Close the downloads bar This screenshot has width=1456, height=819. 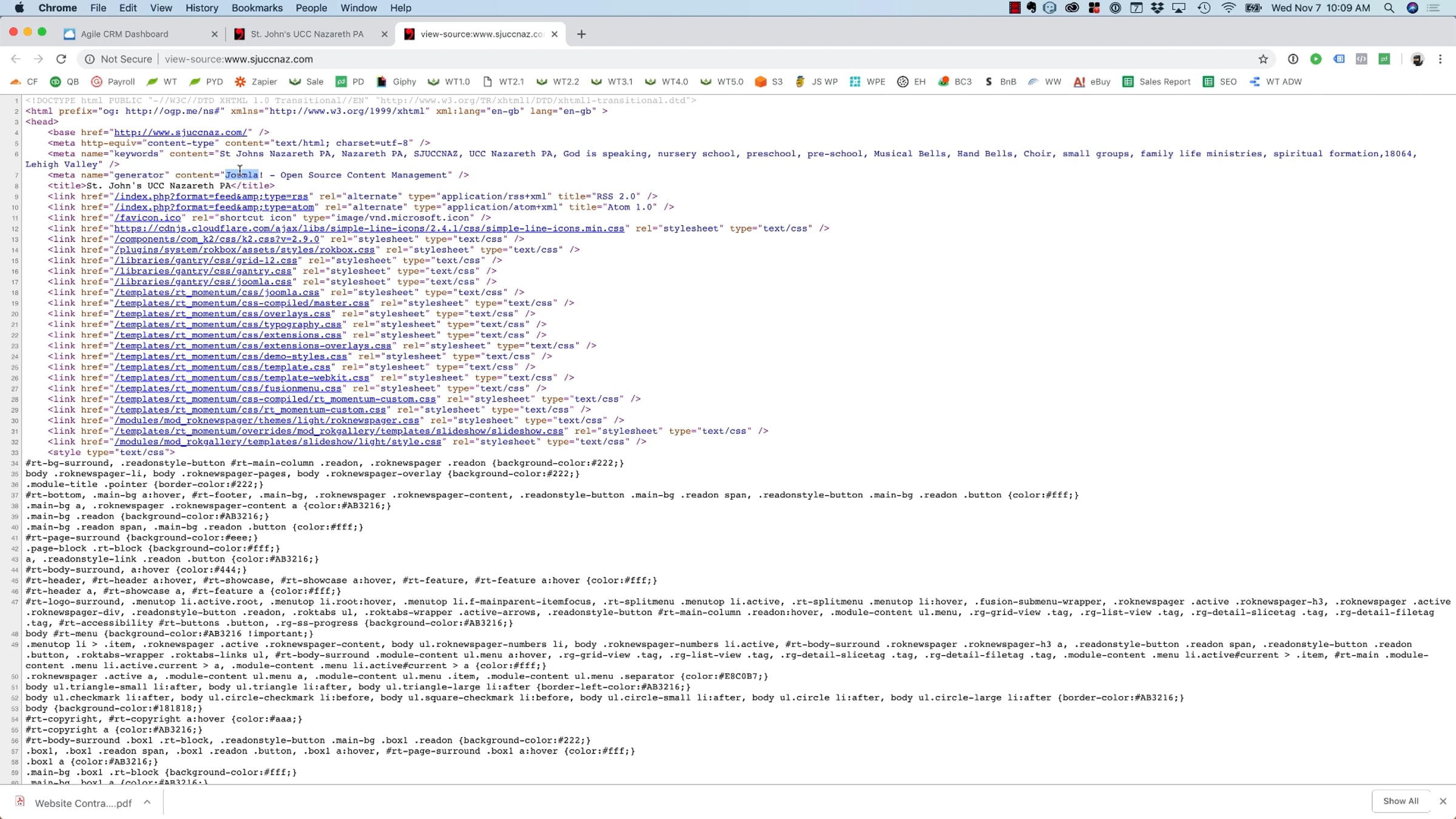click(x=1443, y=801)
